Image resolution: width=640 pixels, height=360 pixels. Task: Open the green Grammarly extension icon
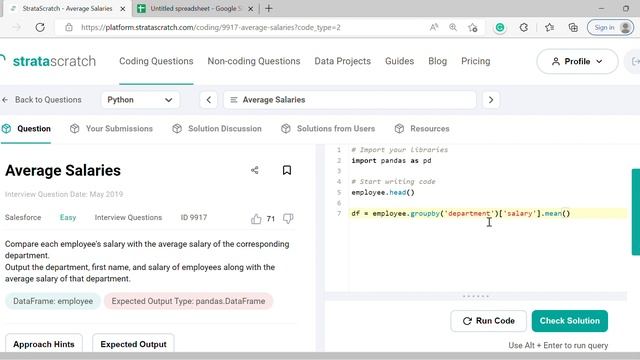500,27
